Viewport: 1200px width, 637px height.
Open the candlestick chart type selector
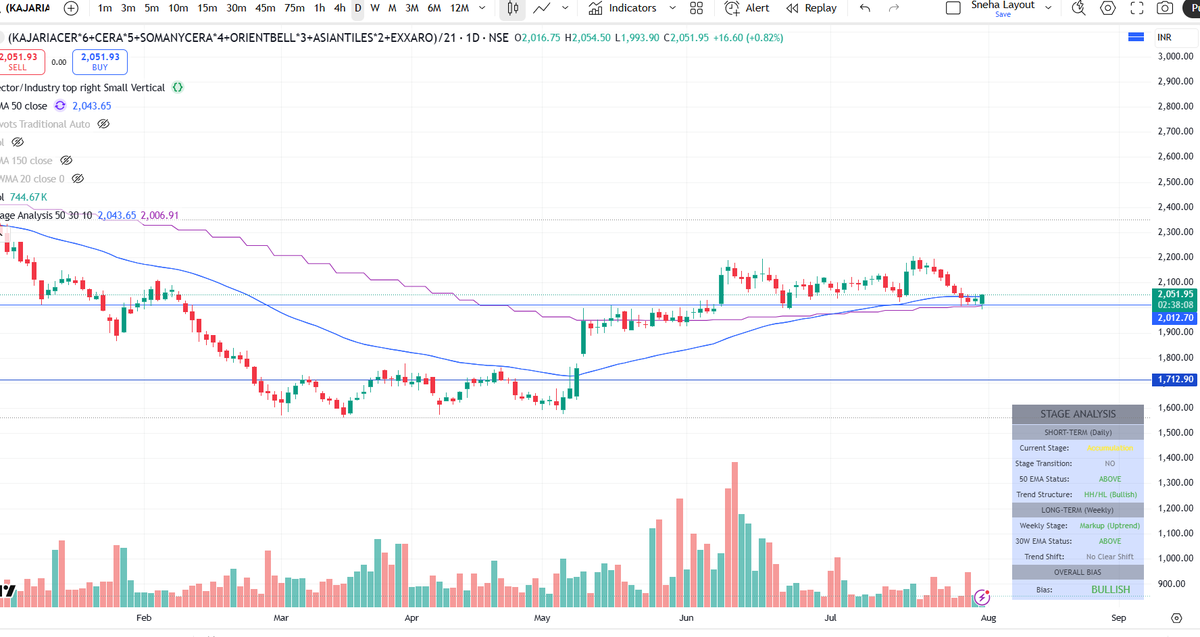[x=512, y=8]
